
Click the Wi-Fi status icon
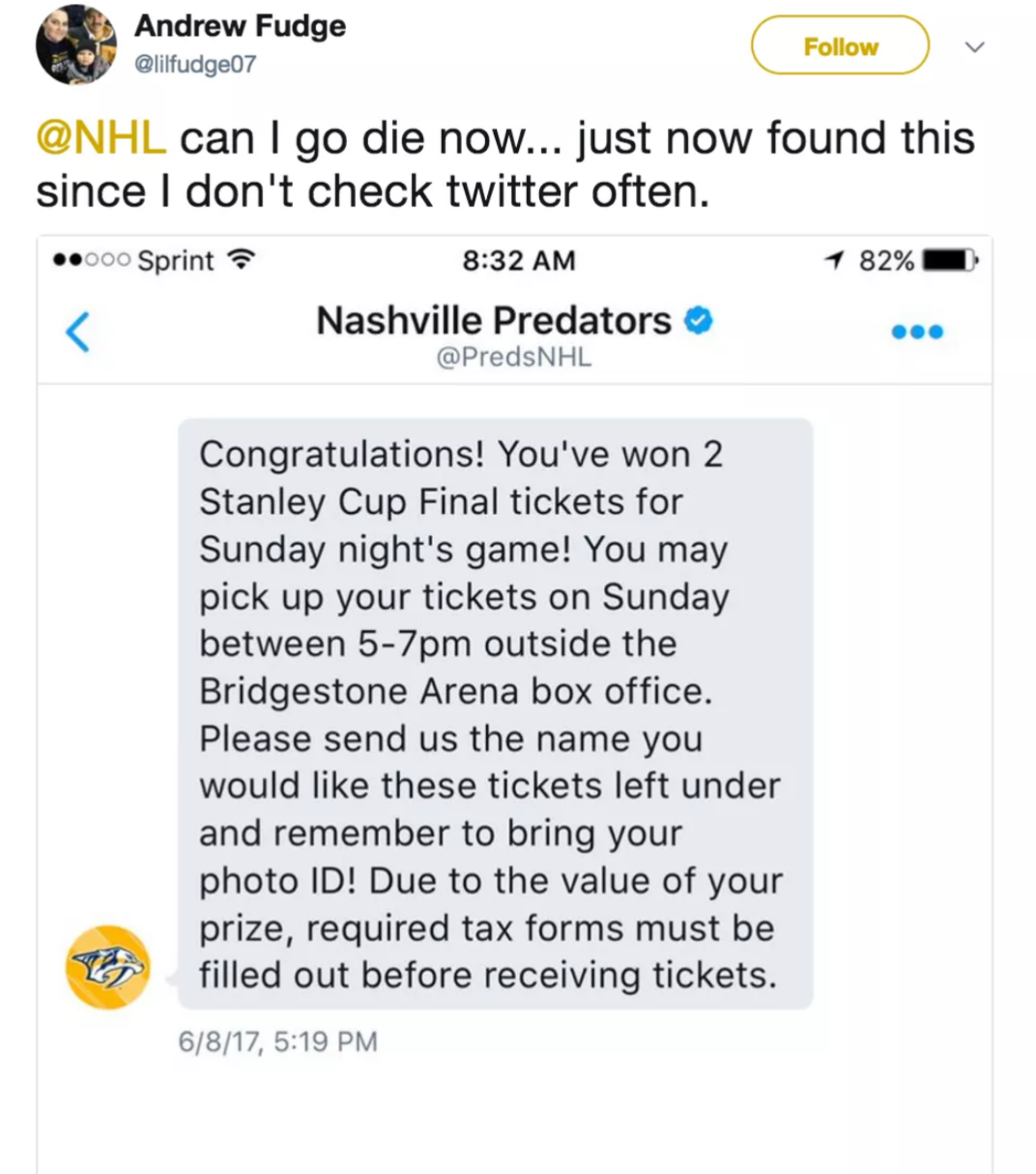pyautogui.click(x=240, y=260)
